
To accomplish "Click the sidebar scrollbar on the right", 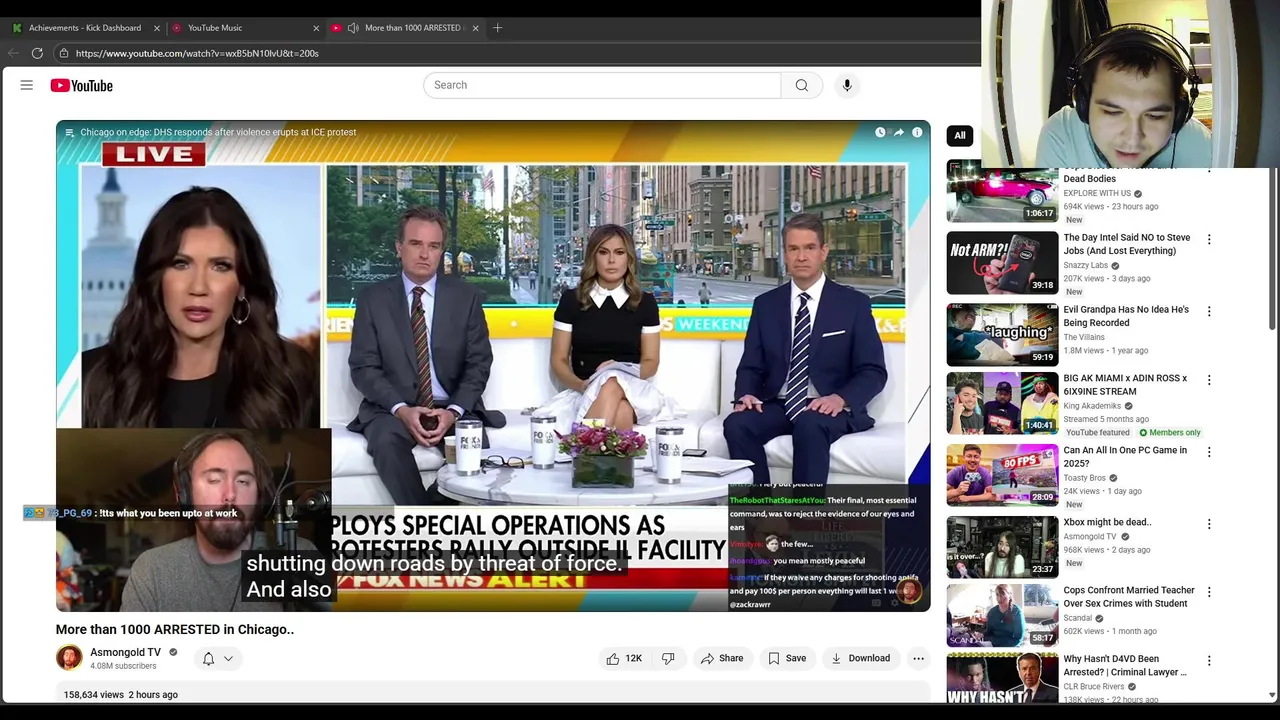I will tap(1272, 250).
